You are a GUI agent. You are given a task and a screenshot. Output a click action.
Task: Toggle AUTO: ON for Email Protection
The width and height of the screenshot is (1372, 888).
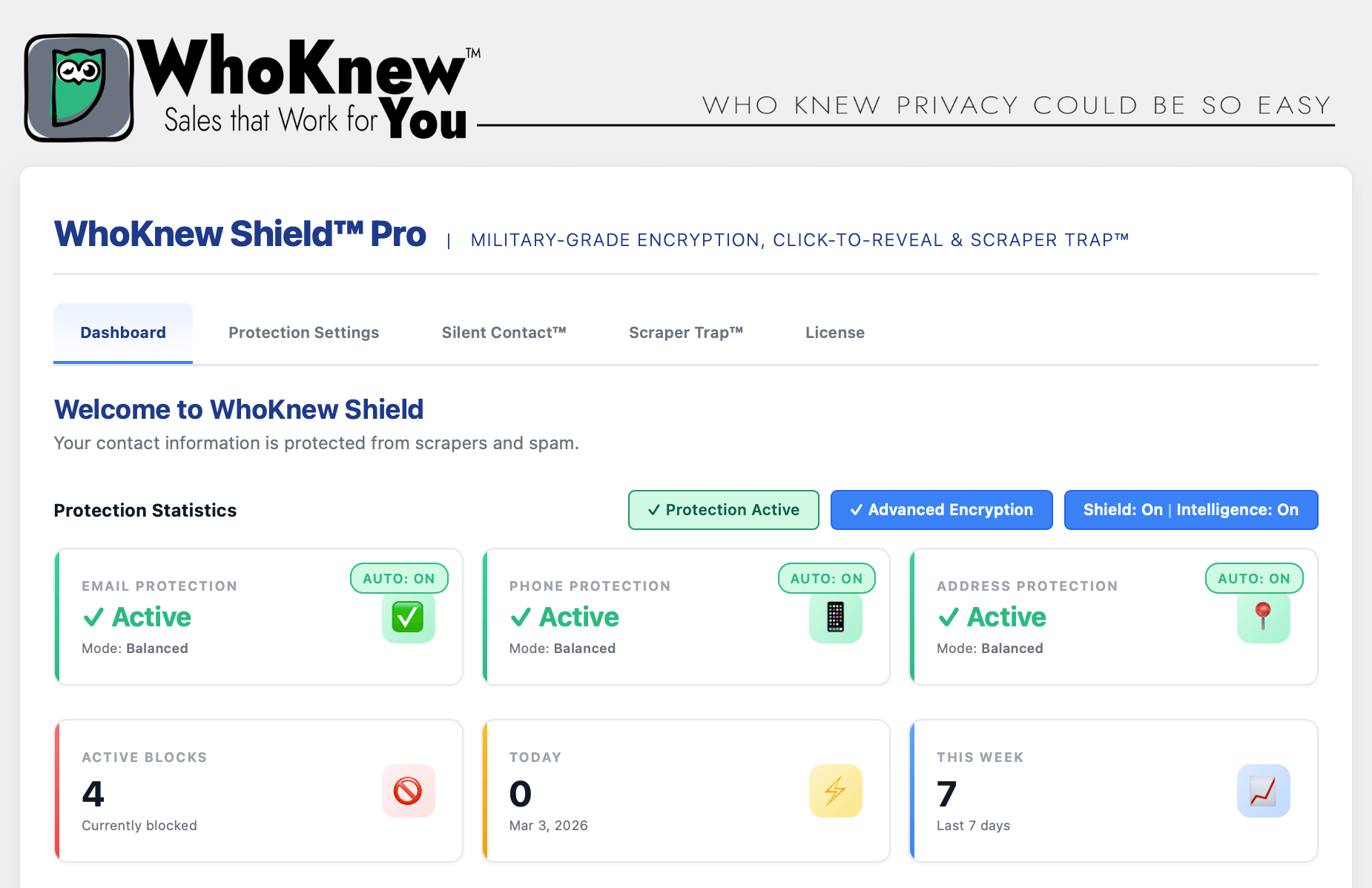(x=399, y=578)
